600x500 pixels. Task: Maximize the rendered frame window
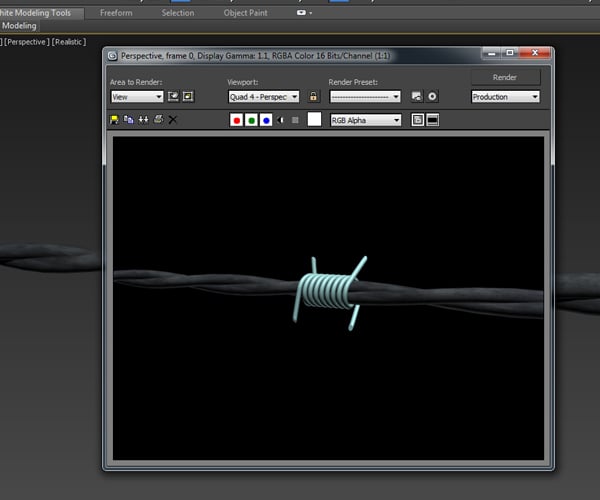(510, 53)
